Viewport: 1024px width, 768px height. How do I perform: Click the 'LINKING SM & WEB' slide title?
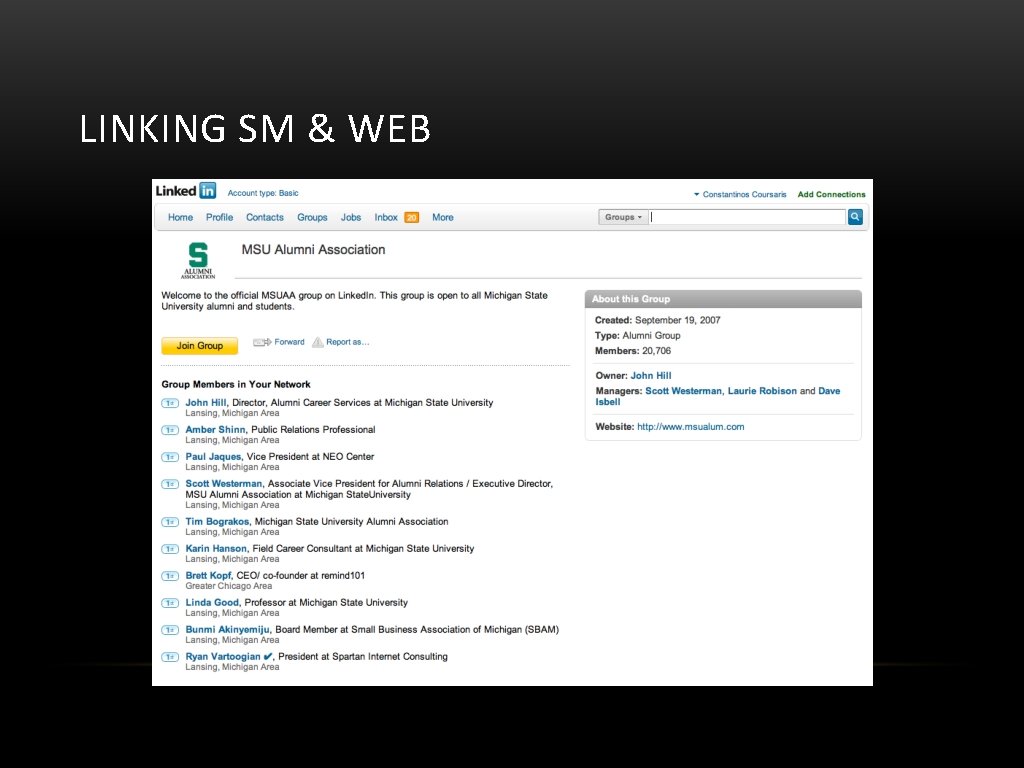[x=255, y=128]
